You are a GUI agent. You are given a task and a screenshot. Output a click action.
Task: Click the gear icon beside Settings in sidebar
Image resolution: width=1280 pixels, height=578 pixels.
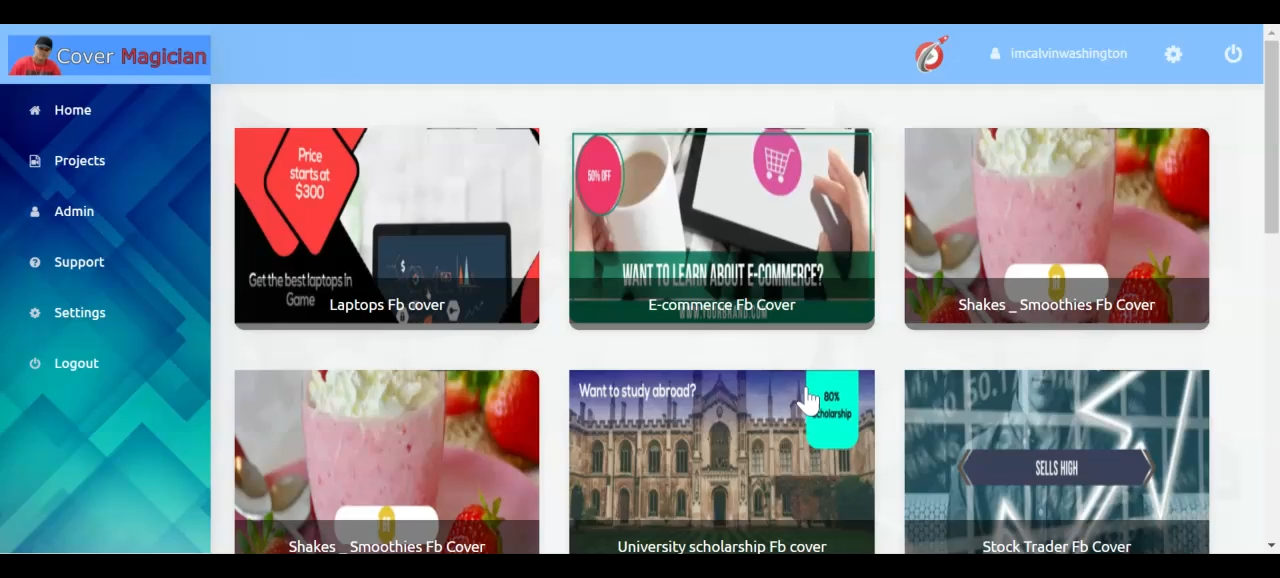coord(35,312)
